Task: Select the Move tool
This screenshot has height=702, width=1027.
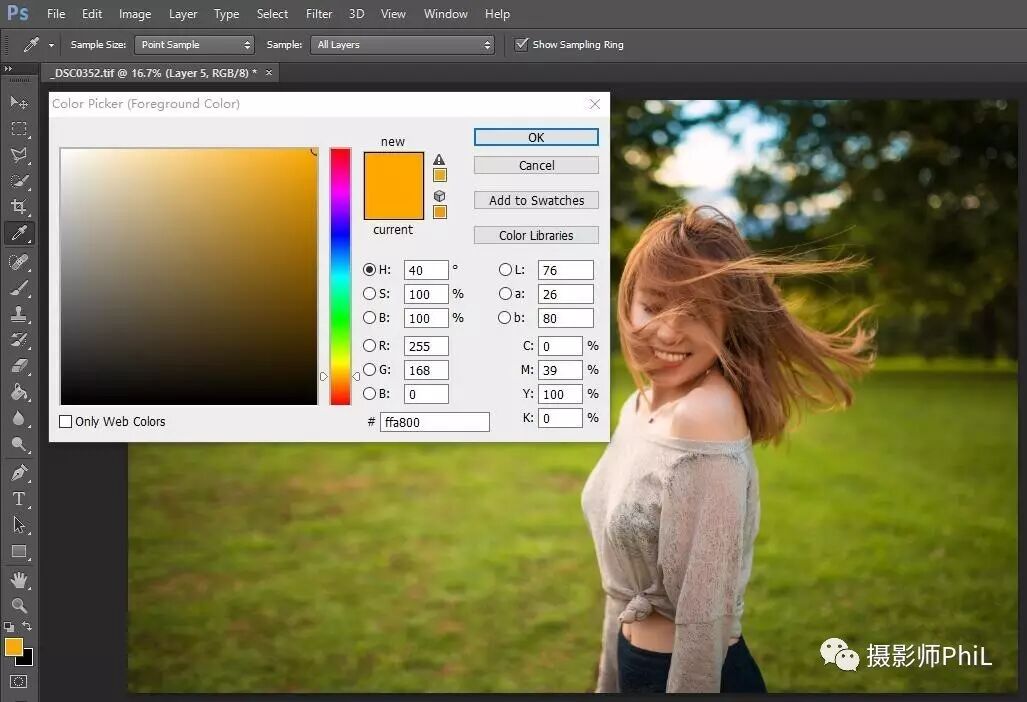Action: pos(19,103)
